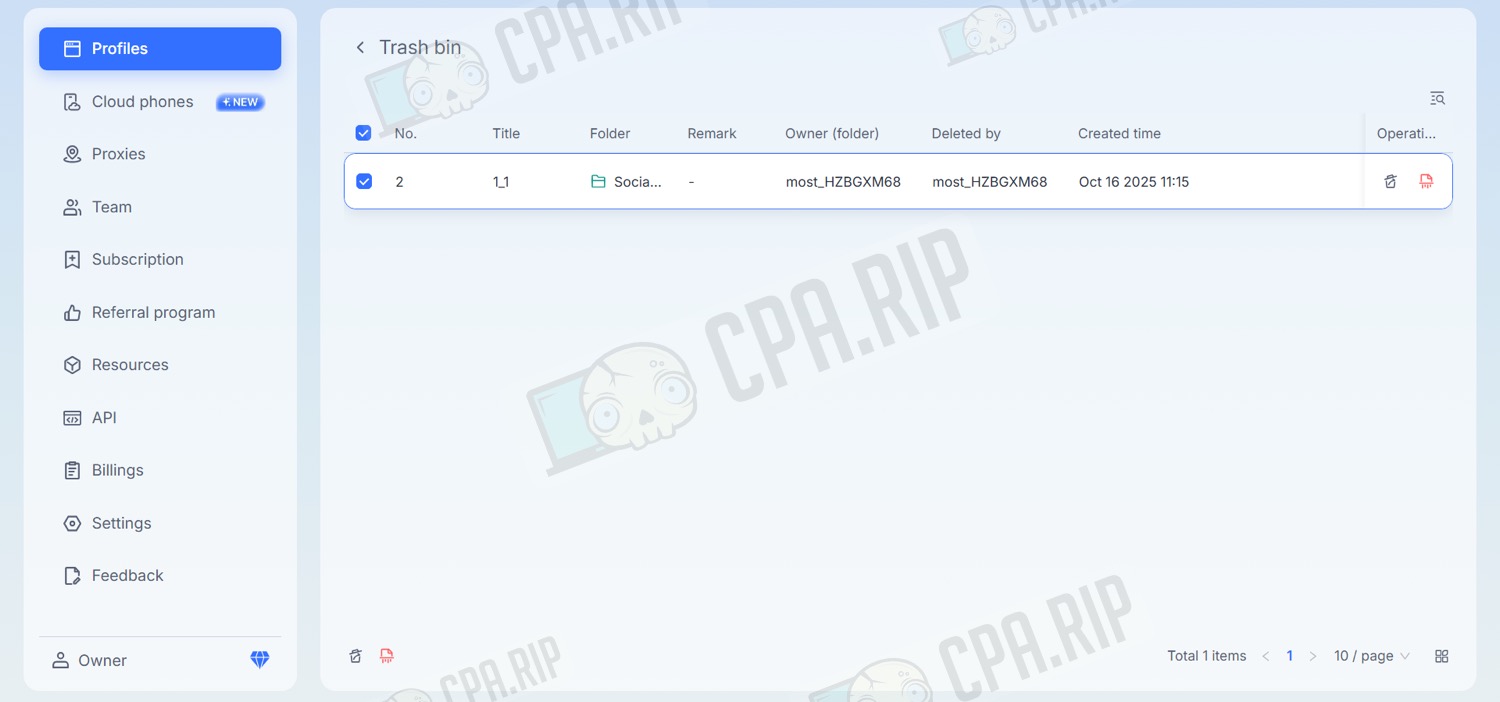Image resolution: width=1500 pixels, height=702 pixels.
Task: Go back using the Trash bin arrow
Action: (x=361, y=48)
